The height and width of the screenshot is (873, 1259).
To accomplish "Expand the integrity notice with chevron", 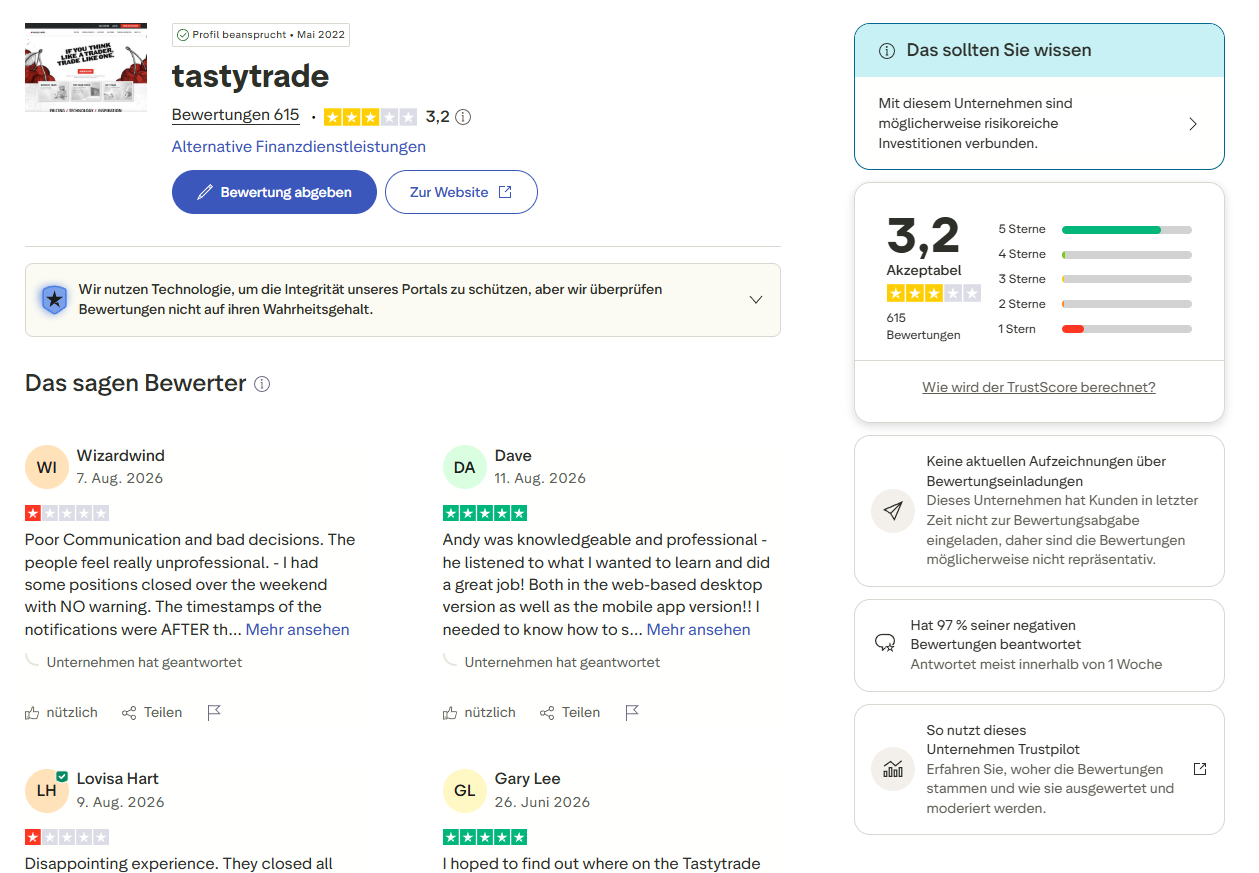I will coord(756,300).
